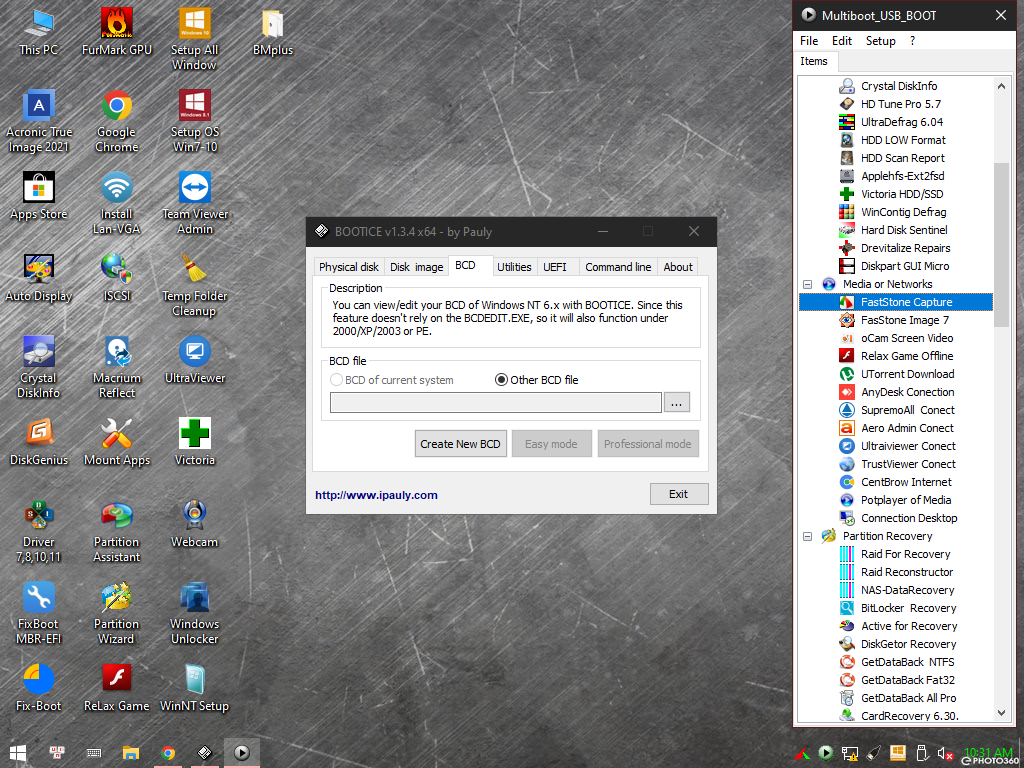Open Edit menu in Multiboot_USB_BOOT
The width and height of the screenshot is (1024, 768).
(x=842, y=40)
